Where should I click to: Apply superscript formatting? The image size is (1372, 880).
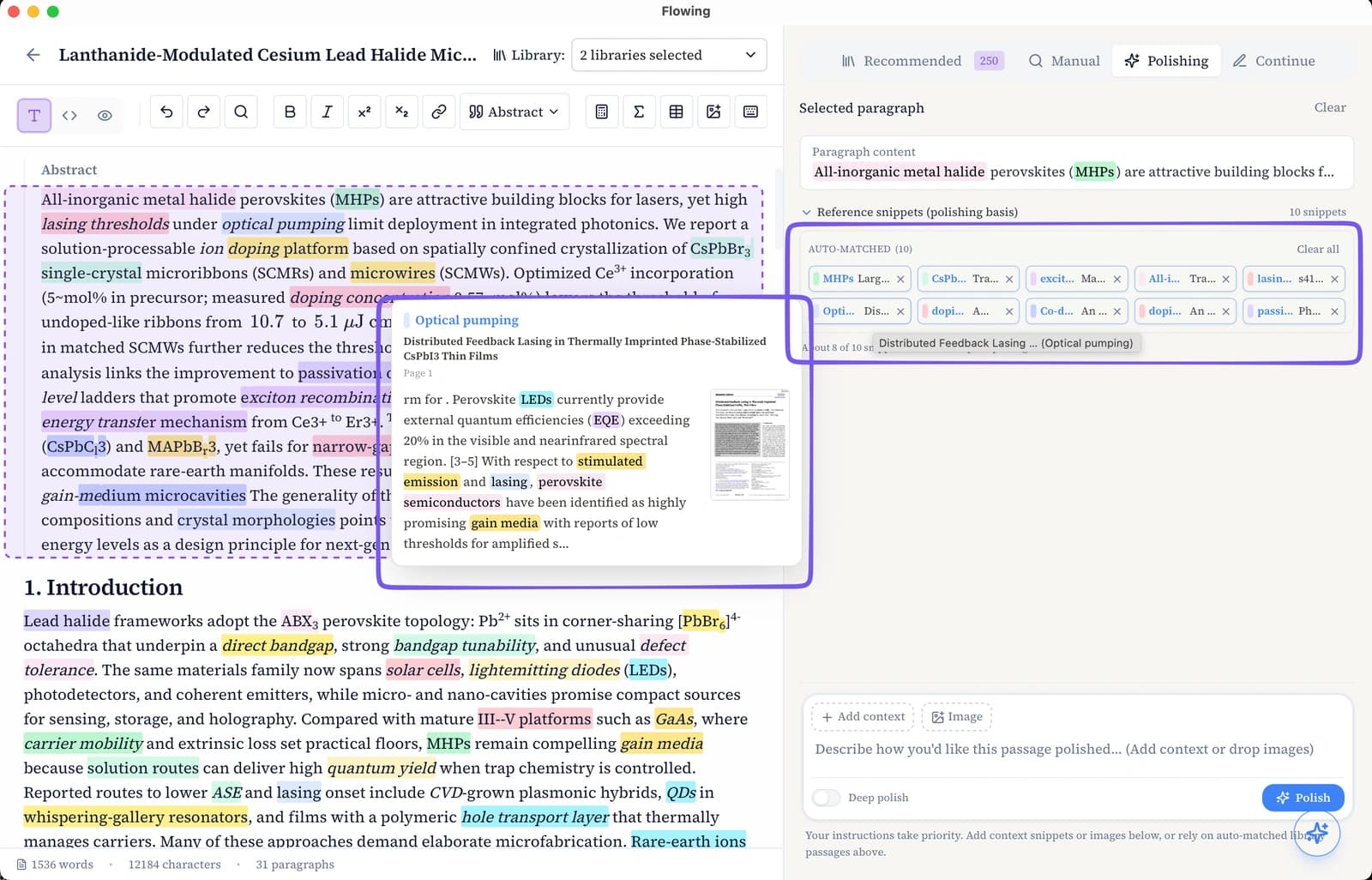pos(364,112)
